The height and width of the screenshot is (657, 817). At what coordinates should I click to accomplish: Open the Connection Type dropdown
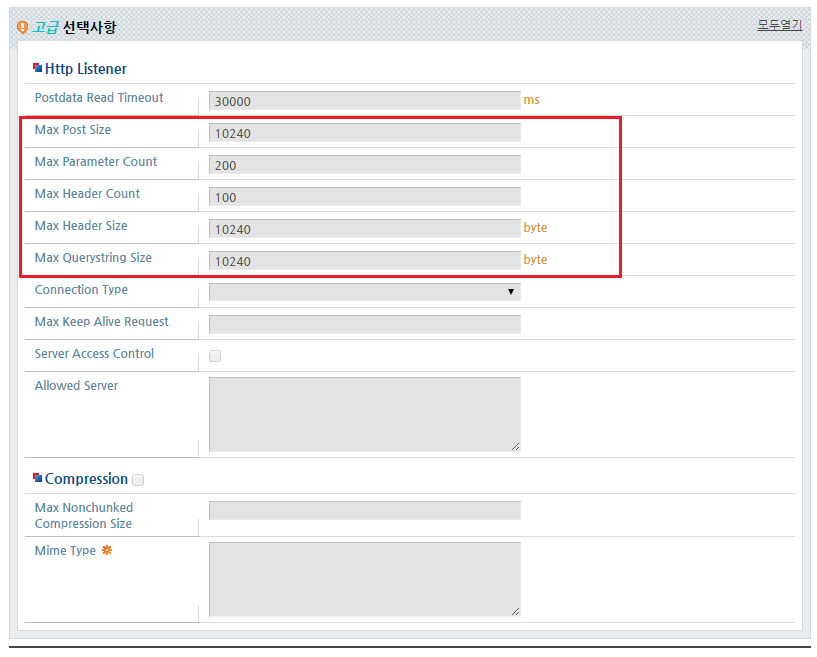(365, 292)
